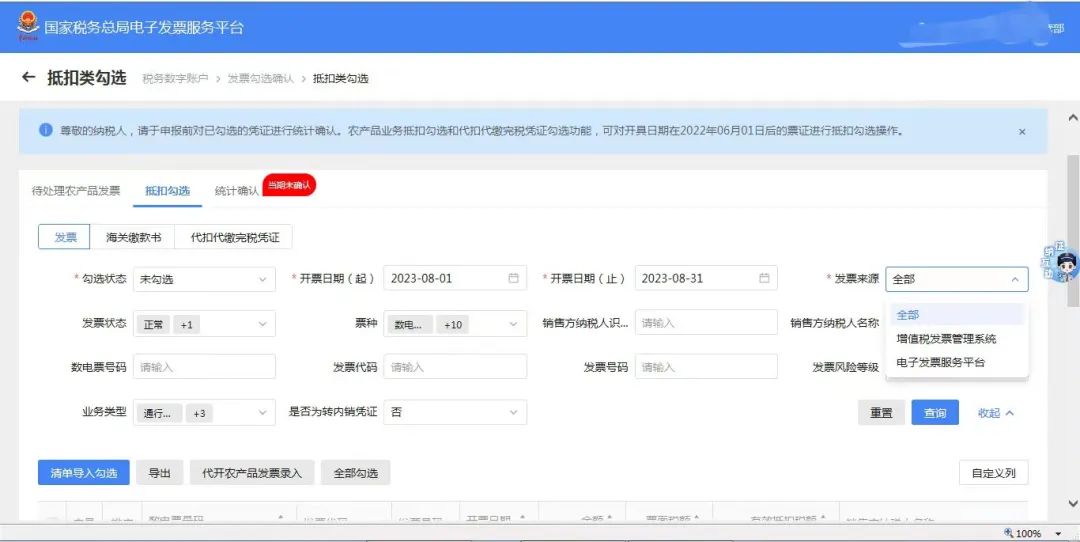
Task: Click the cartoon assistant avatar
Action: tap(1061, 262)
